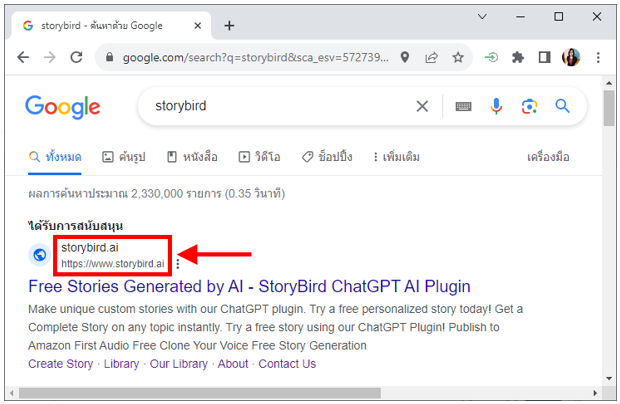Screen dimensions: 620x404
Task: Click the vertical scrollbar thumb
Action: 609,108
